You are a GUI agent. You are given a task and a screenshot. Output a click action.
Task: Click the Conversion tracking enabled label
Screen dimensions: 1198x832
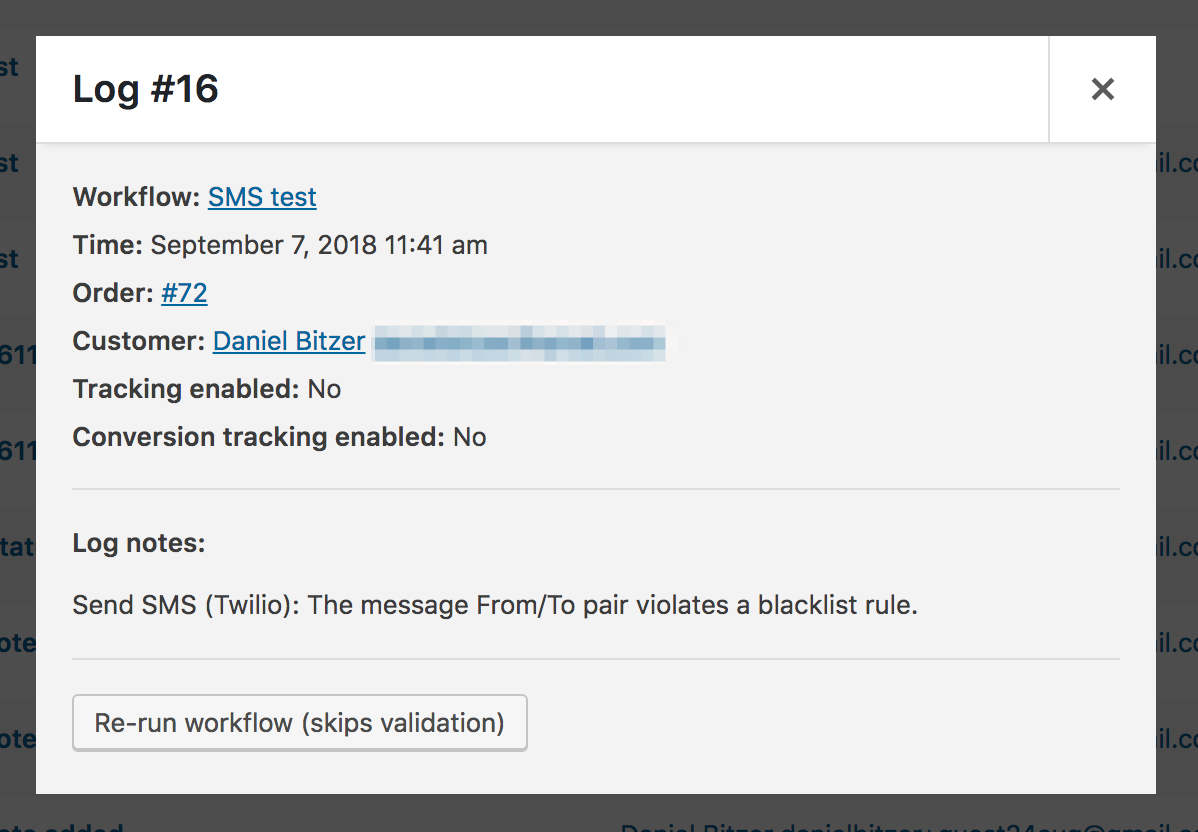(258, 437)
